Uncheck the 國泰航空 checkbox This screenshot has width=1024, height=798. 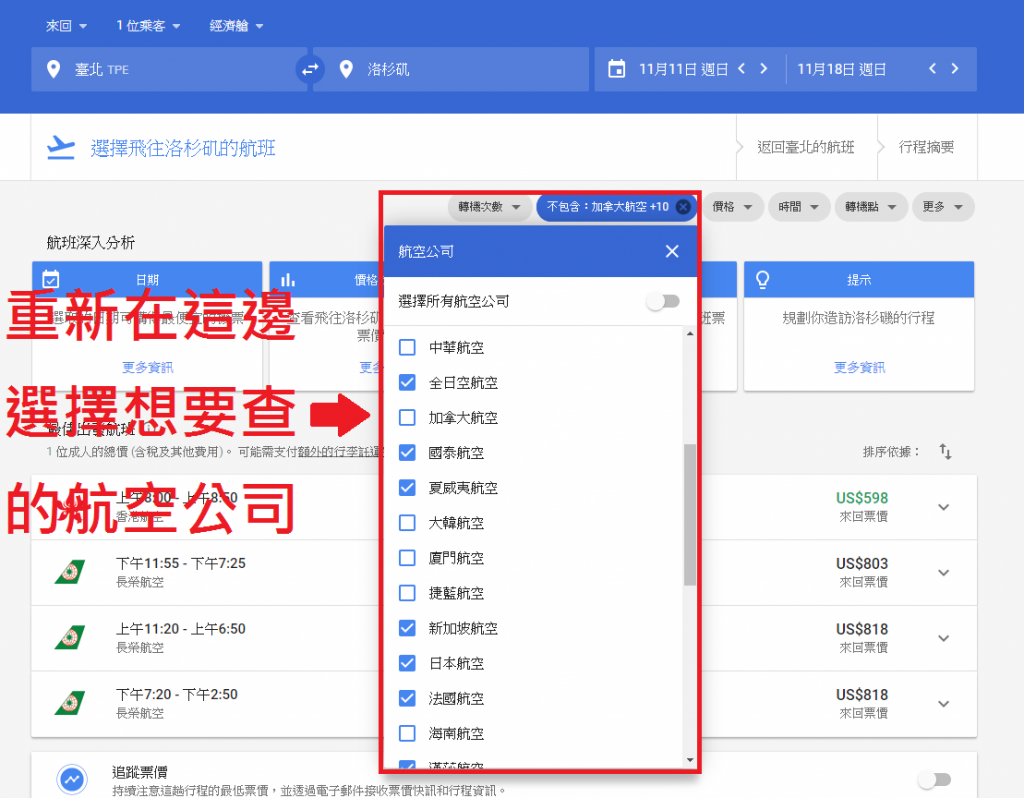point(407,453)
